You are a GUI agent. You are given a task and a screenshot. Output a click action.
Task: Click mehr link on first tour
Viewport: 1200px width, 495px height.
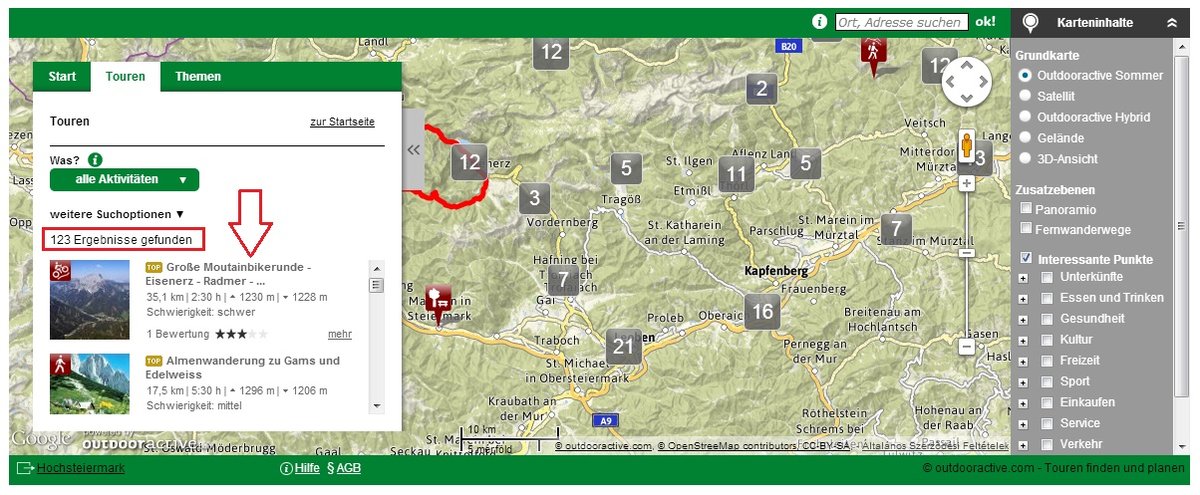point(340,334)
